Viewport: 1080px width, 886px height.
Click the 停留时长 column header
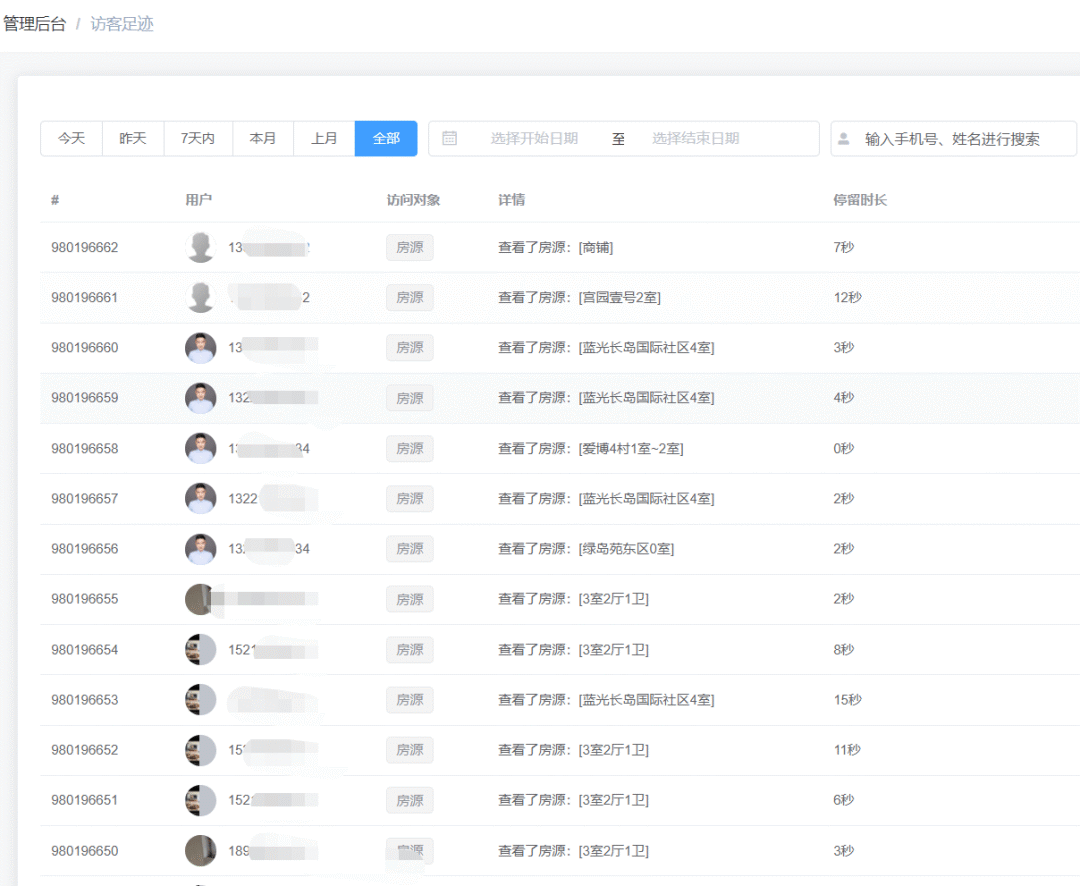[x=860, y=200]
